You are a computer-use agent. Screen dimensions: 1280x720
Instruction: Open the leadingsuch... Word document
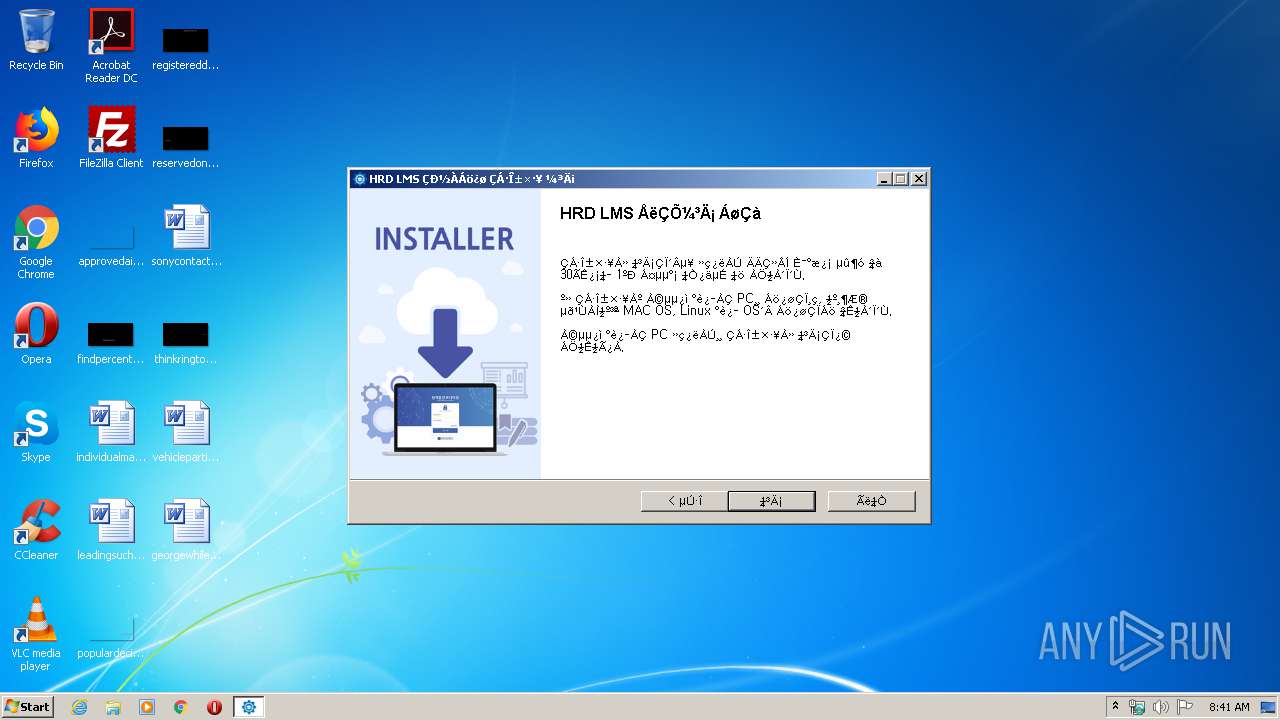point(111,531)
